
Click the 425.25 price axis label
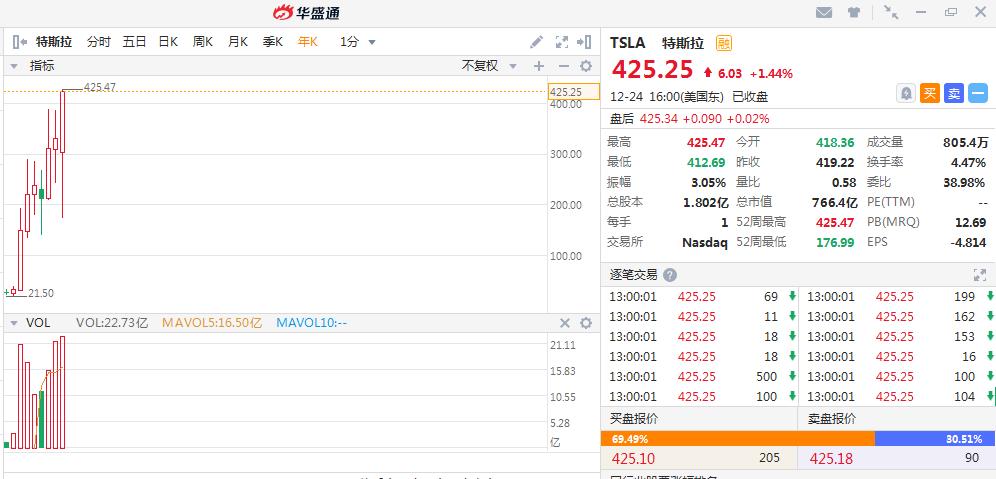(x=574, y=91)
